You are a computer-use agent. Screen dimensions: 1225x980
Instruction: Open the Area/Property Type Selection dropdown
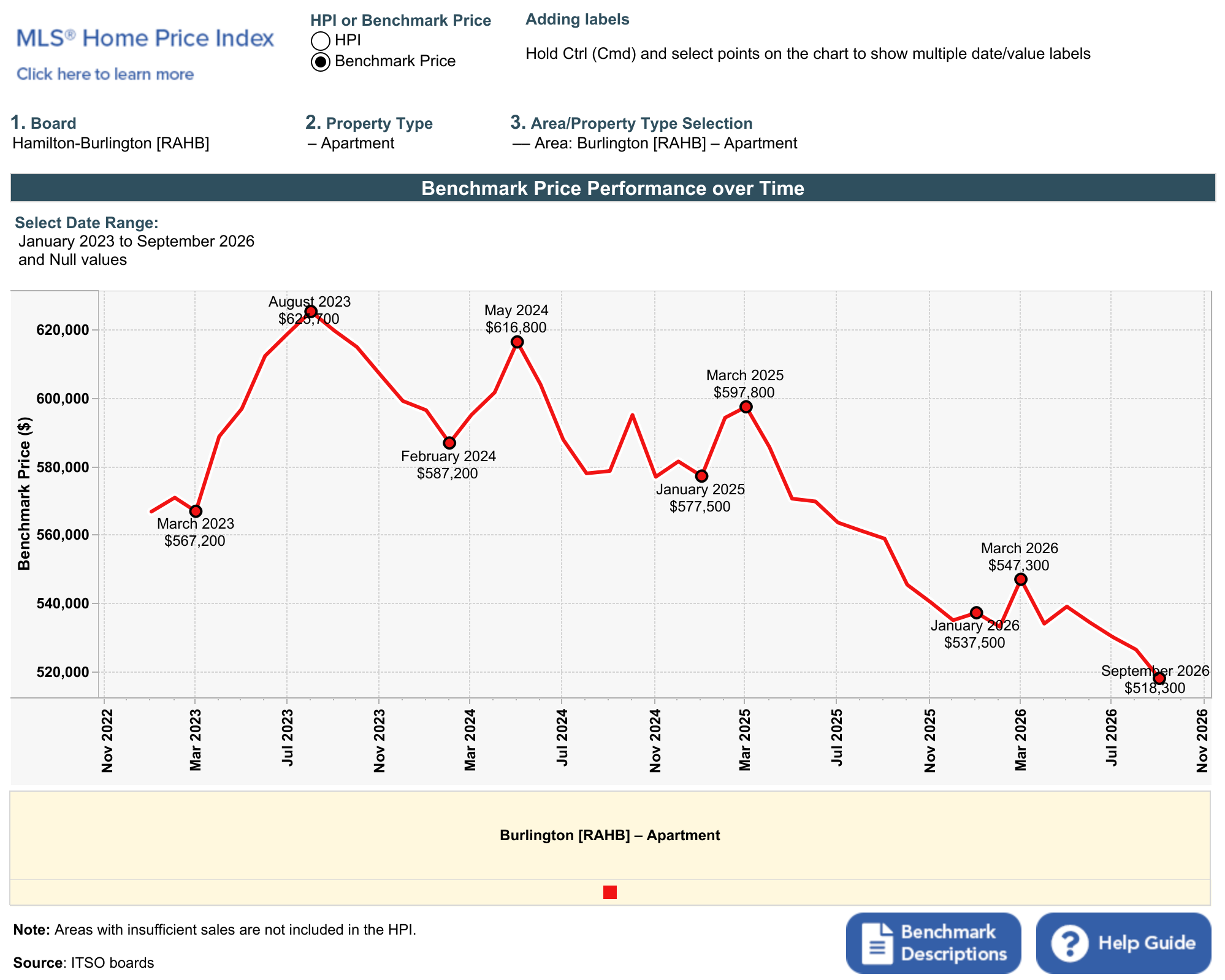(x=654, y=144)
